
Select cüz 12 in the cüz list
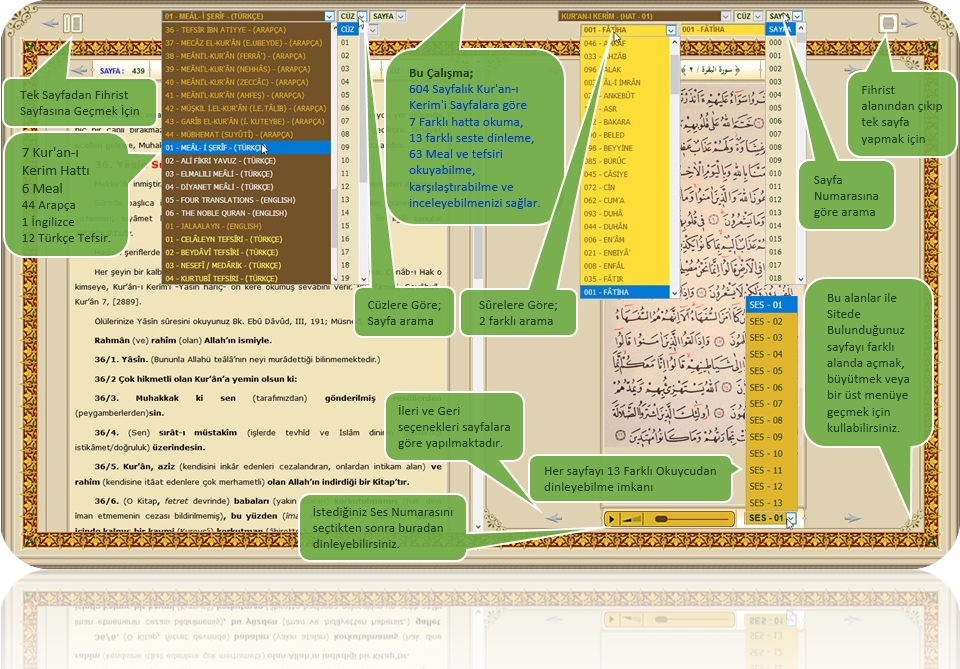coord(347,187)
